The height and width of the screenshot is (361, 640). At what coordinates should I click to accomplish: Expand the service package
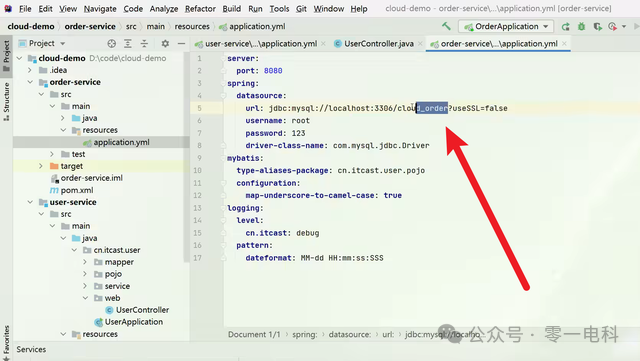point(85,286)
